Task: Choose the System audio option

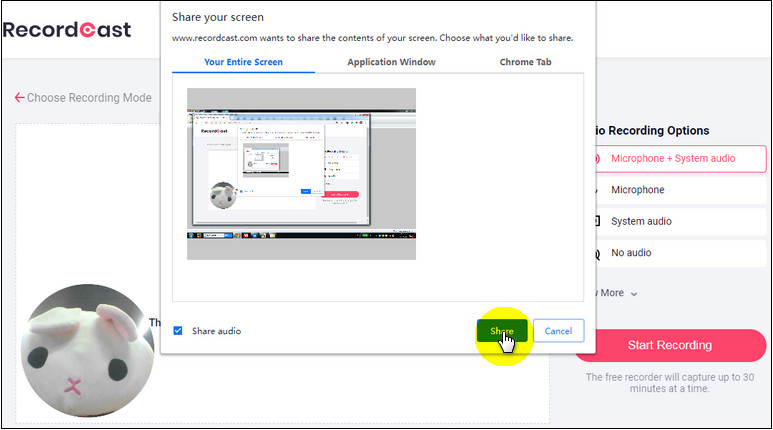Action: click(673, 221)
